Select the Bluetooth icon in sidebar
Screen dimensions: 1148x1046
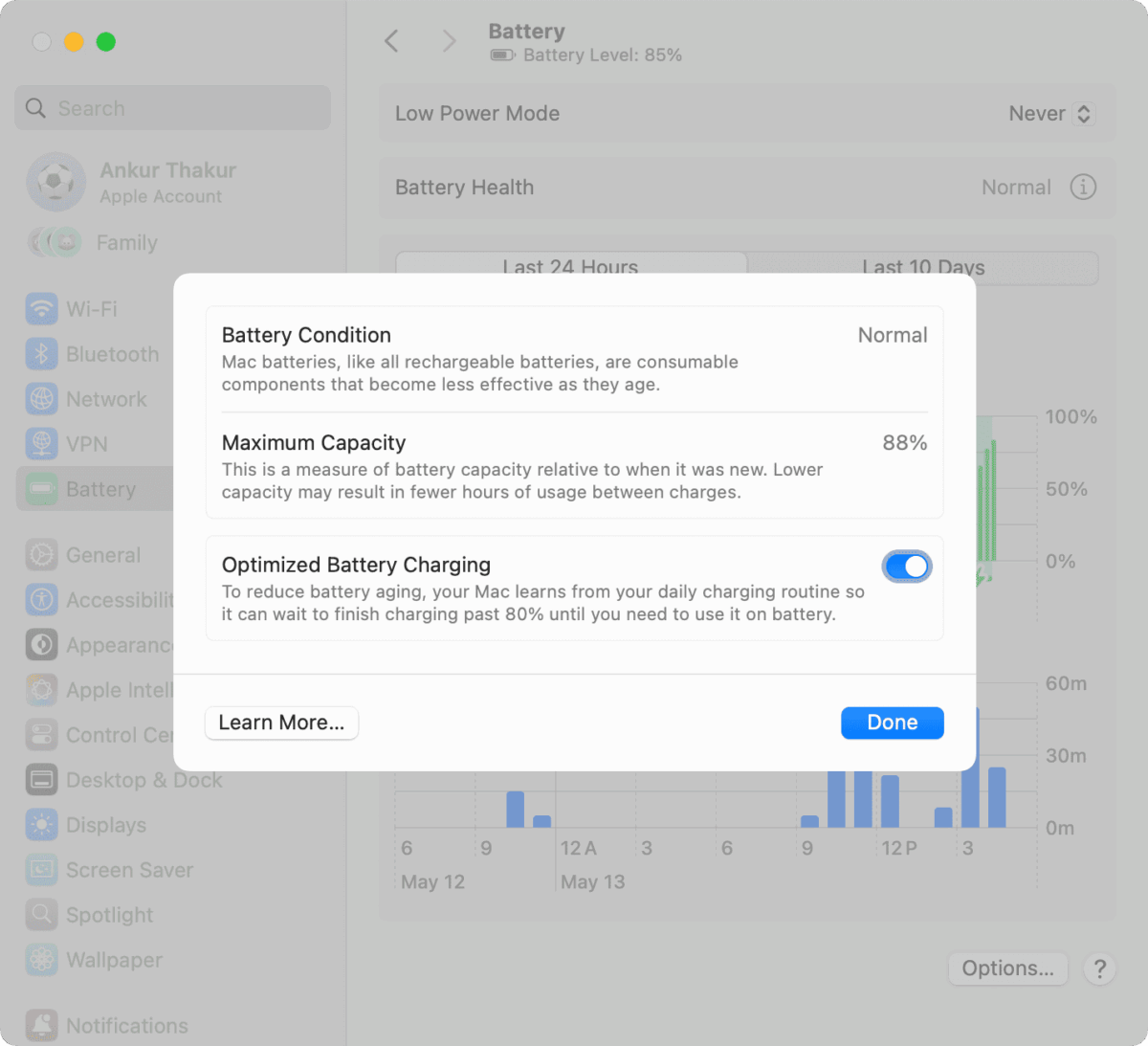(42, 354)
